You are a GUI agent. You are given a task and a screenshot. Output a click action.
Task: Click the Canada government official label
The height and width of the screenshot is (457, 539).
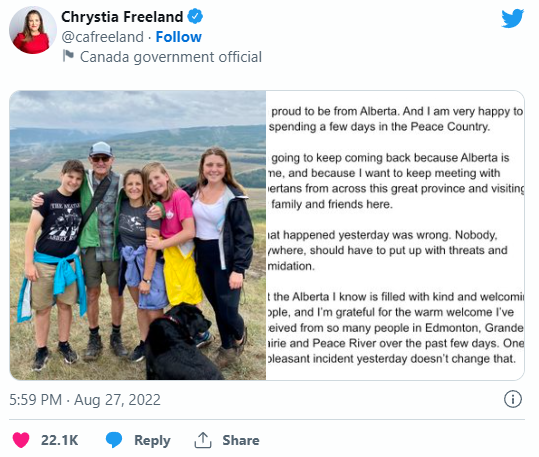click(171, 57)
